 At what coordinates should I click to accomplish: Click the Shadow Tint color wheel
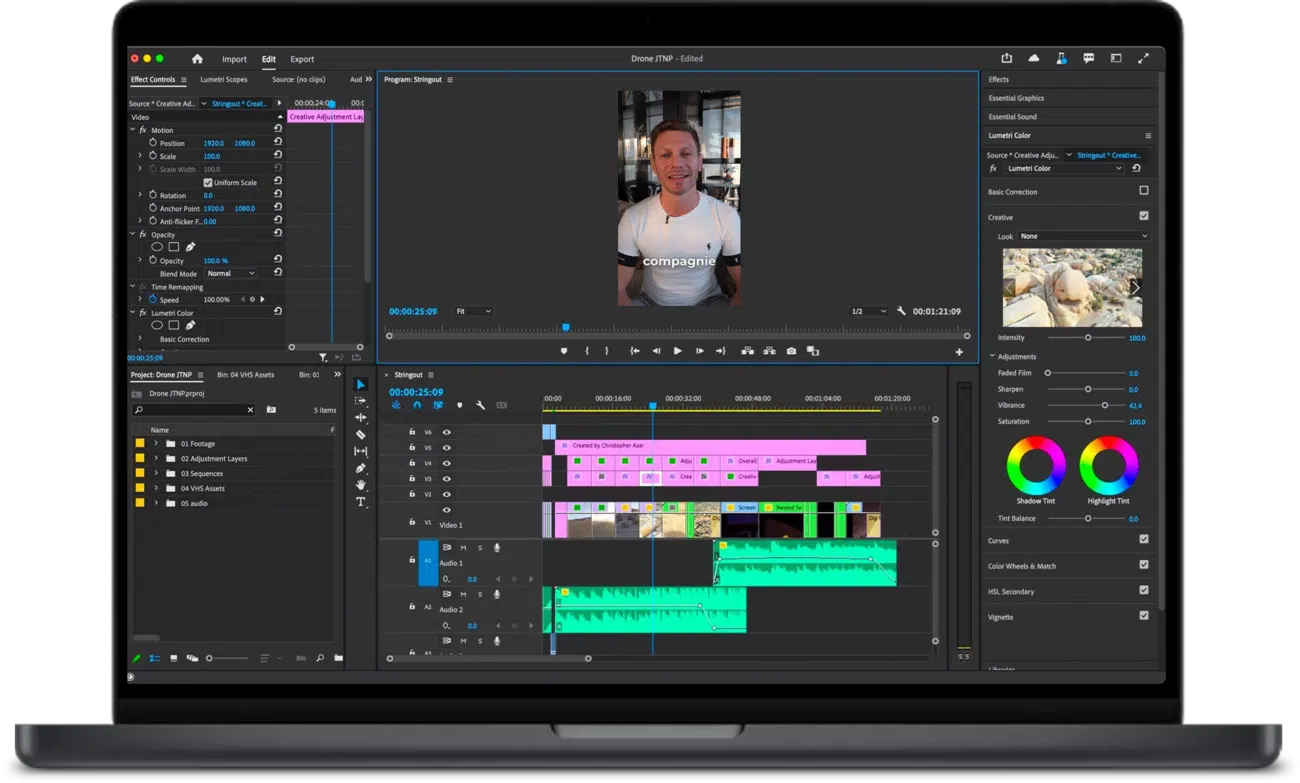pyautogui.click(x=1036, y=465)
